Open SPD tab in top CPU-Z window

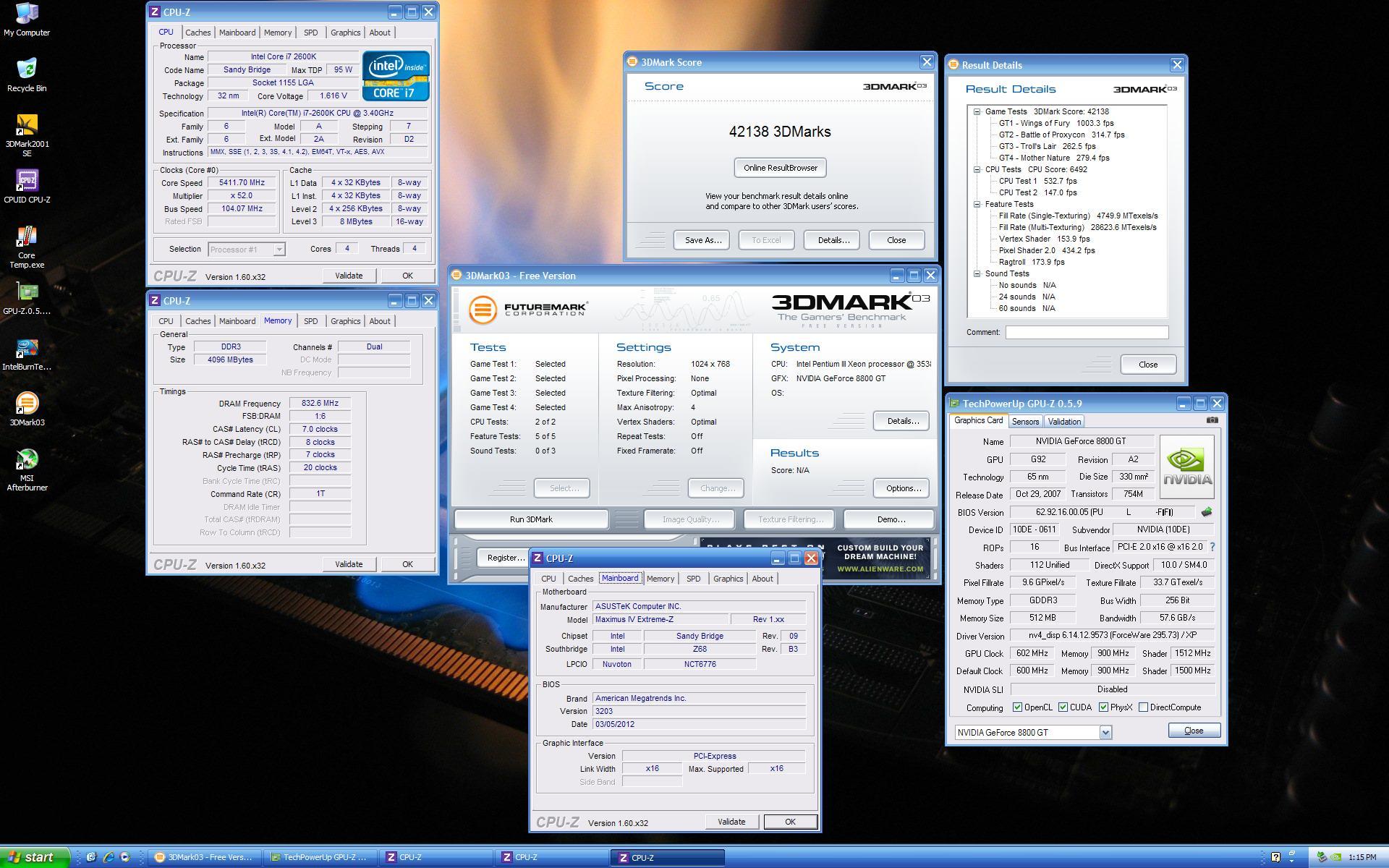tap(310, 33)
